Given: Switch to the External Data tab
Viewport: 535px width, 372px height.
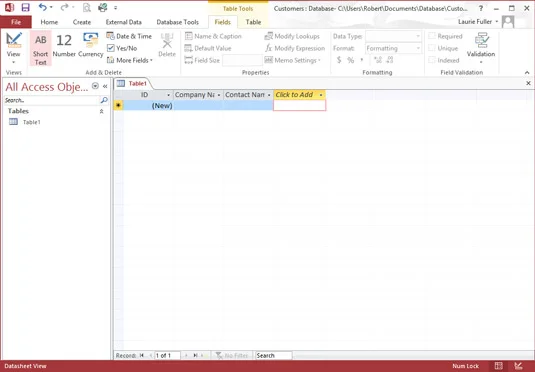Looking at the screenshot, I should pos(124,22).
